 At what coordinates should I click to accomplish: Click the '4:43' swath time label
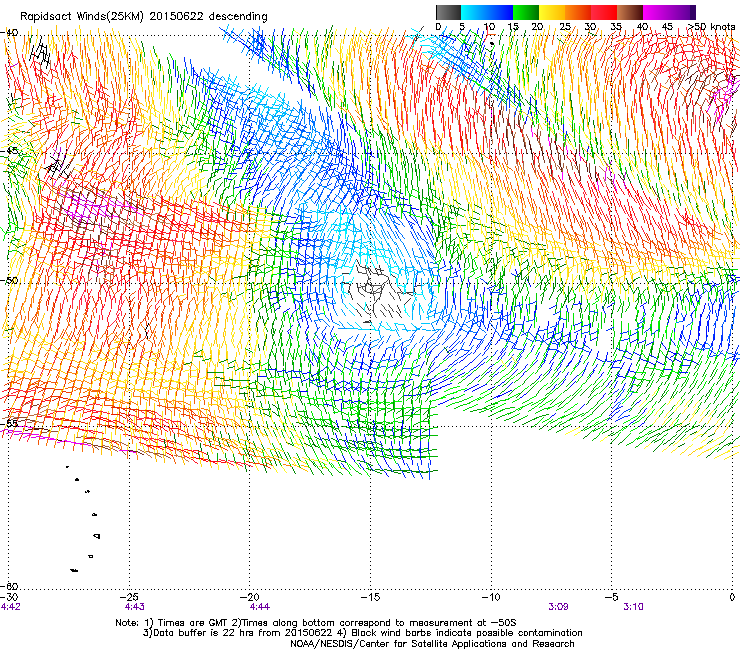(135, 607)
